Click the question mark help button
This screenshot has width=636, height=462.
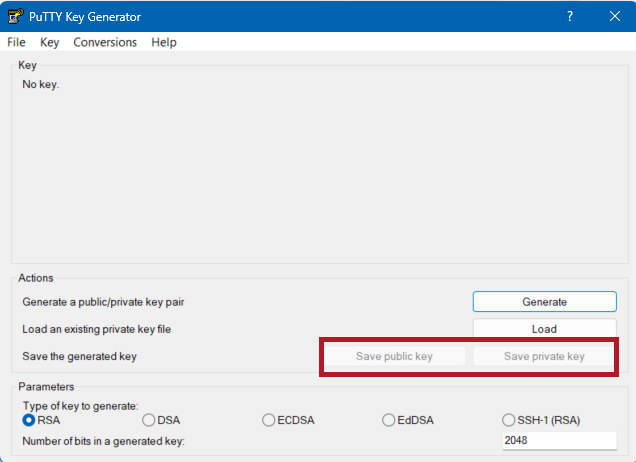[x=570, y=16]
